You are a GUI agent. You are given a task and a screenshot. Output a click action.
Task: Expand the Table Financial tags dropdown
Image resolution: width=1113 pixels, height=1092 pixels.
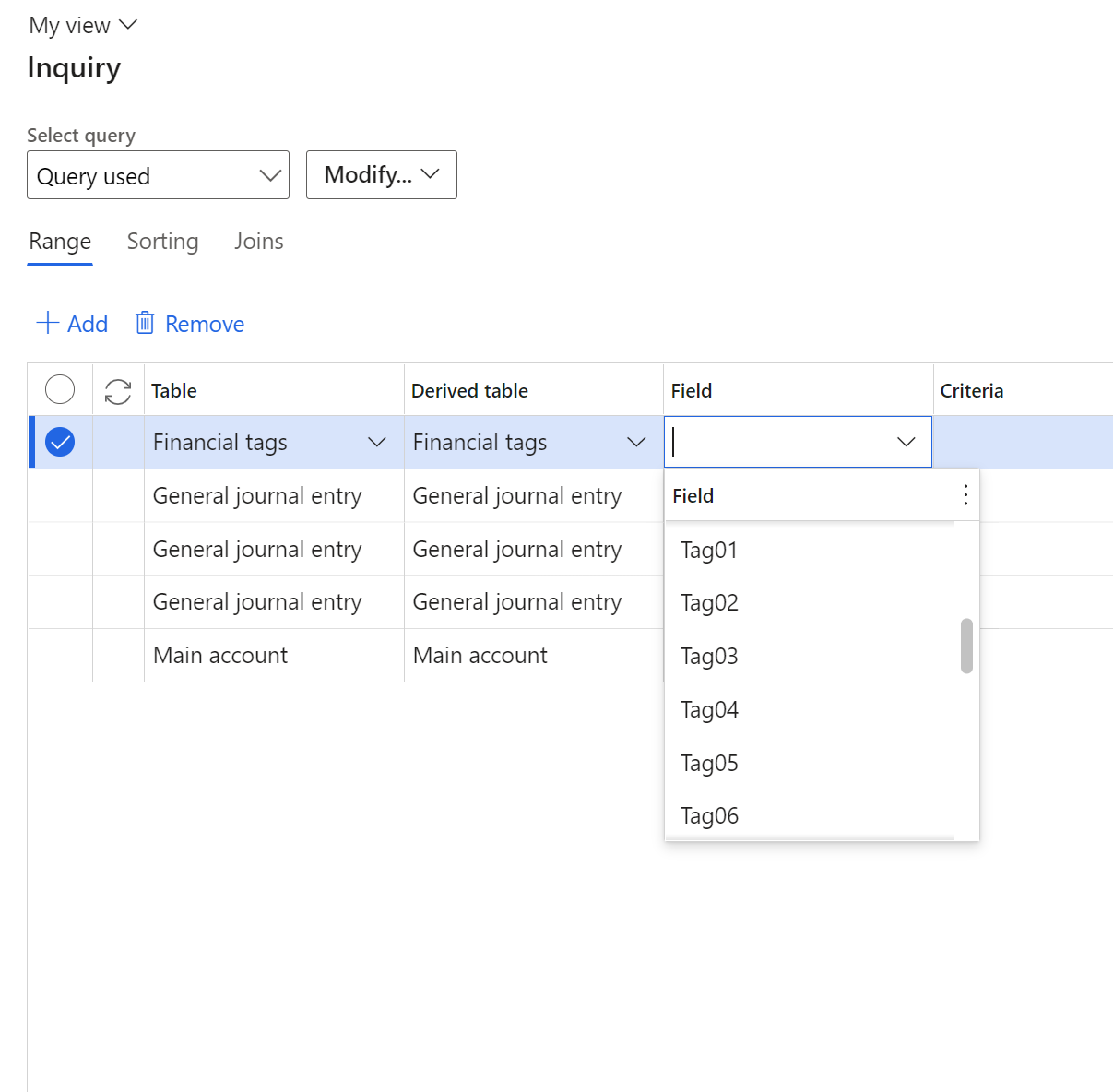[x=376, y=443]
